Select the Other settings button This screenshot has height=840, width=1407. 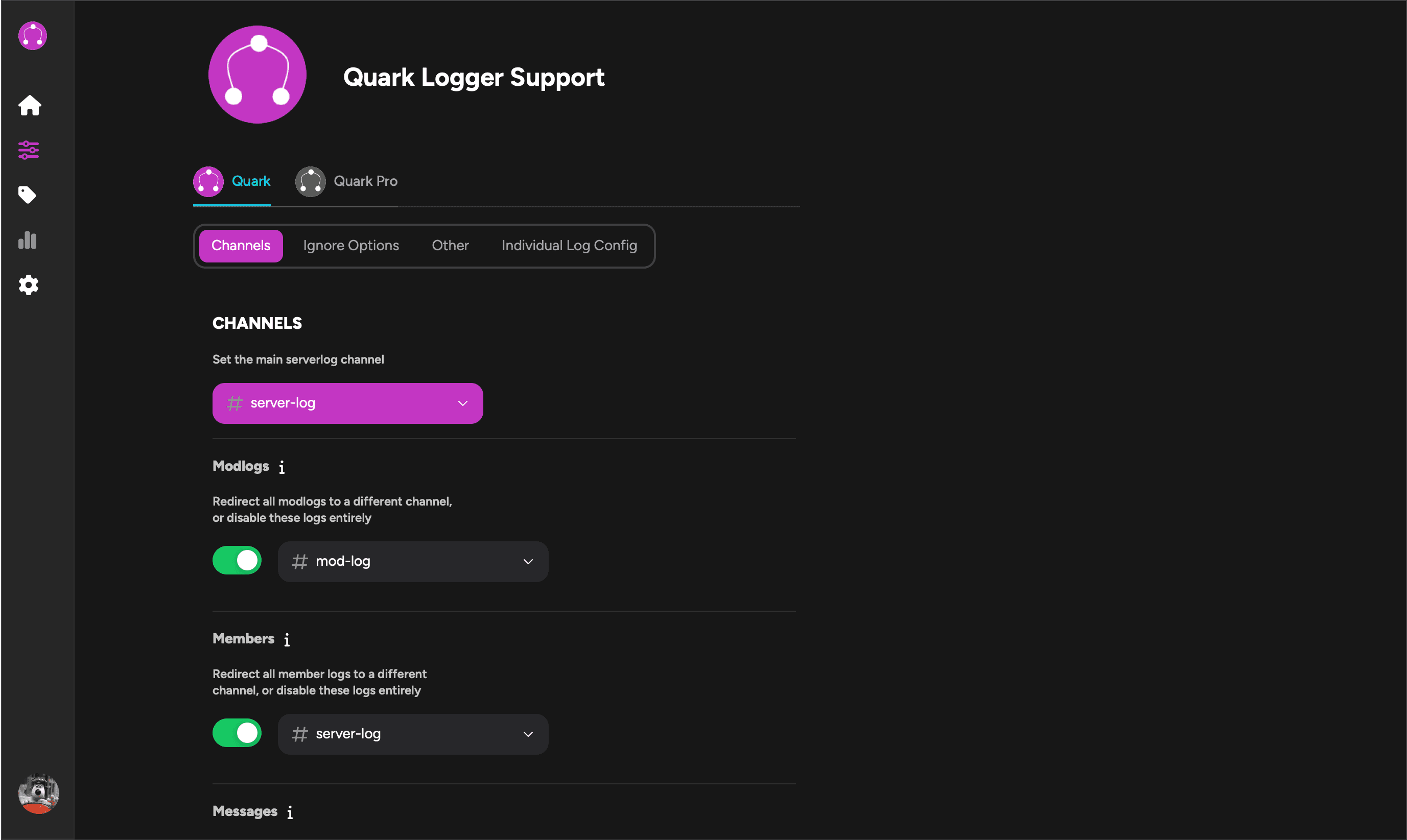click(x=450, y=246)
